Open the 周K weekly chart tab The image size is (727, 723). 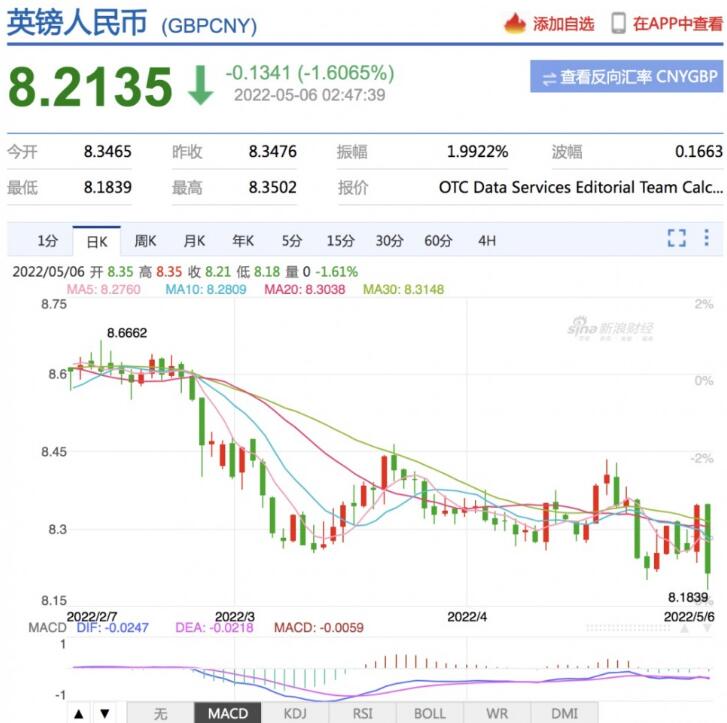tap(146, 240)
